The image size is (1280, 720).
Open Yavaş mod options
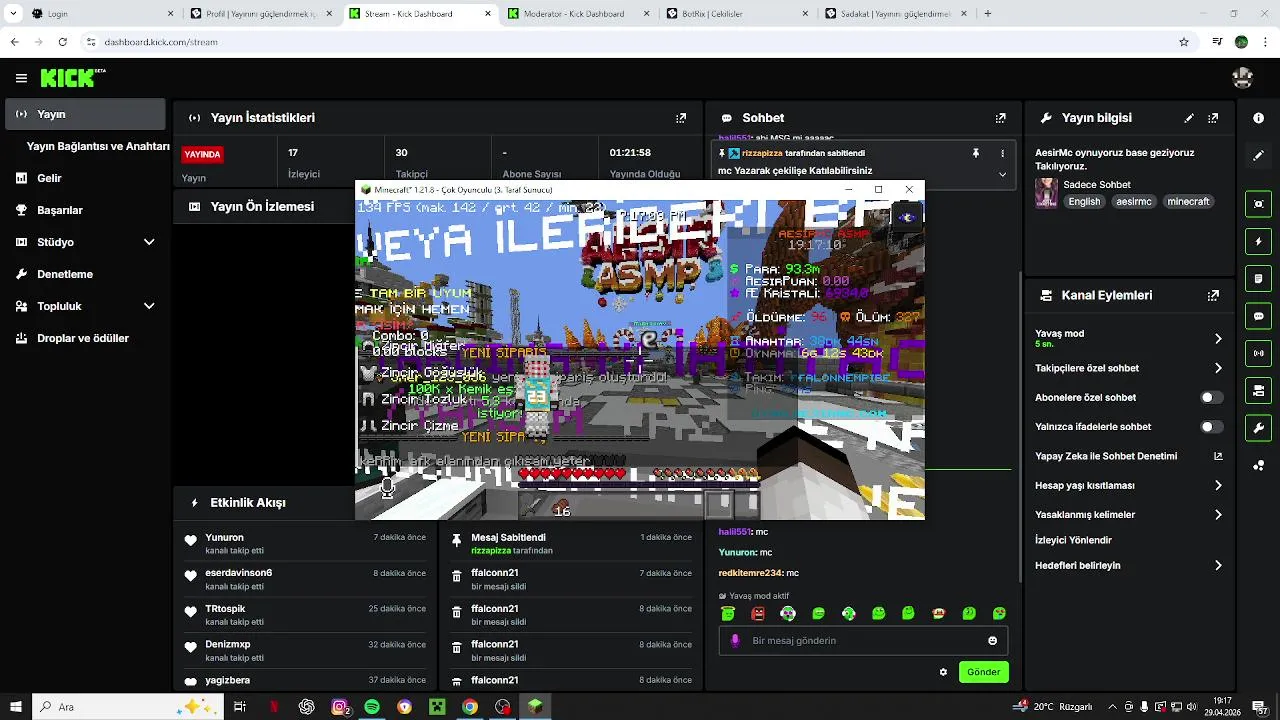pos(1129,339)
